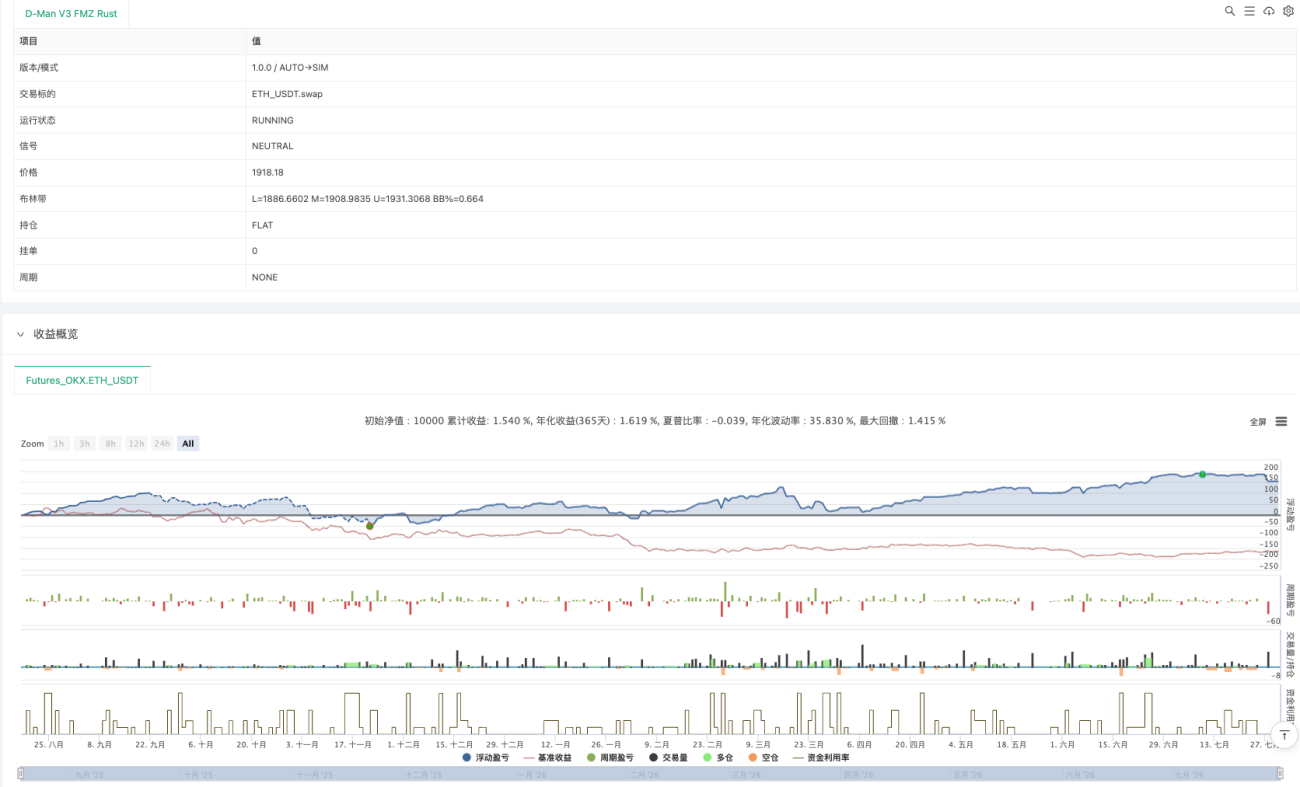Click the back-to-top arrow button

click(x=1284, y=735)
